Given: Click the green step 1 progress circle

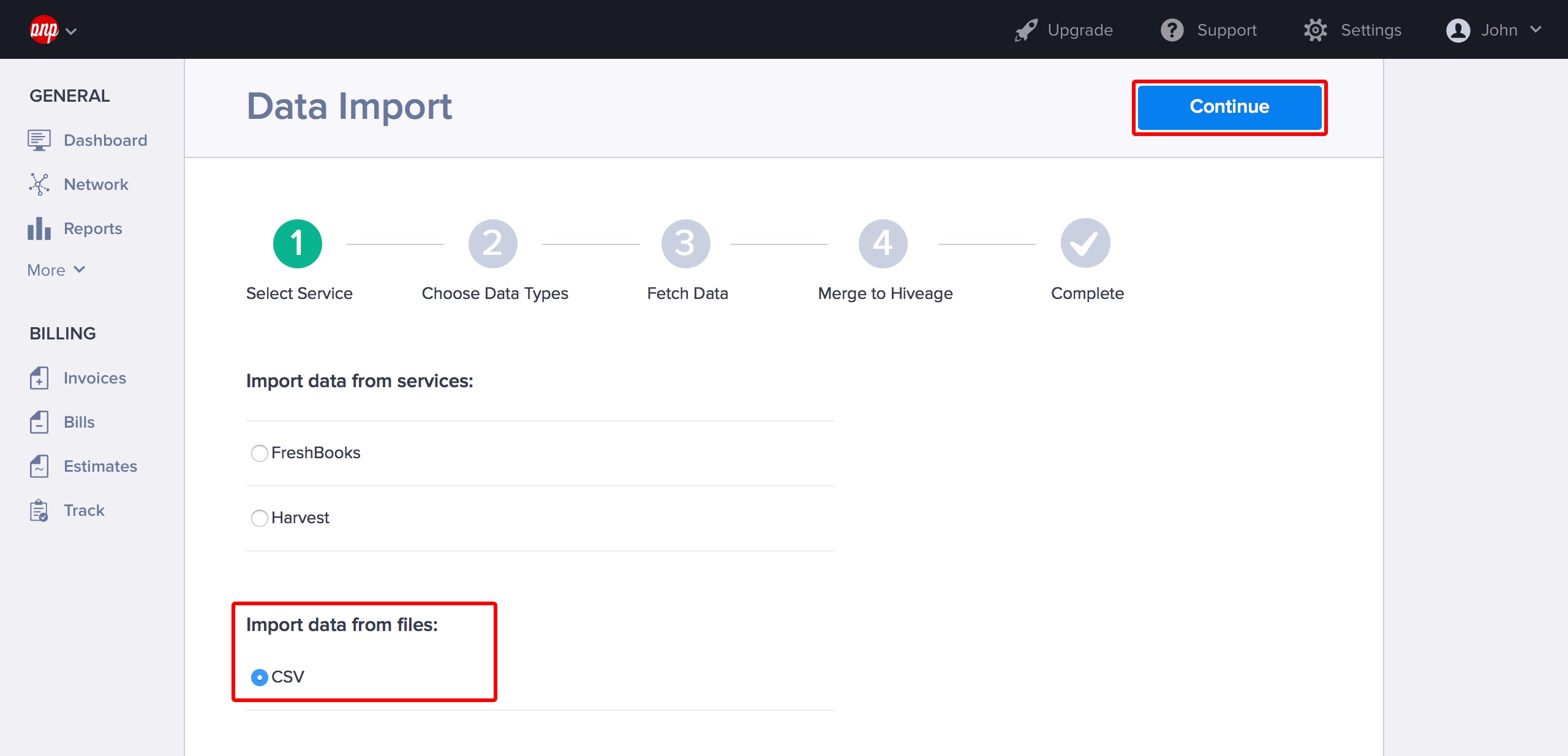Looking at the screenshot, I should click(x=298, y=243).
